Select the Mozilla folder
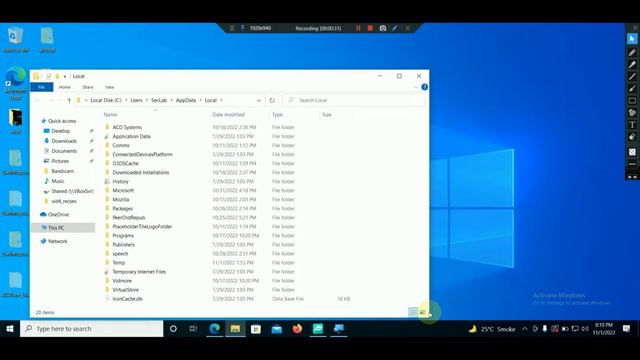Screen dimensions: 640x360 (120, 200)
